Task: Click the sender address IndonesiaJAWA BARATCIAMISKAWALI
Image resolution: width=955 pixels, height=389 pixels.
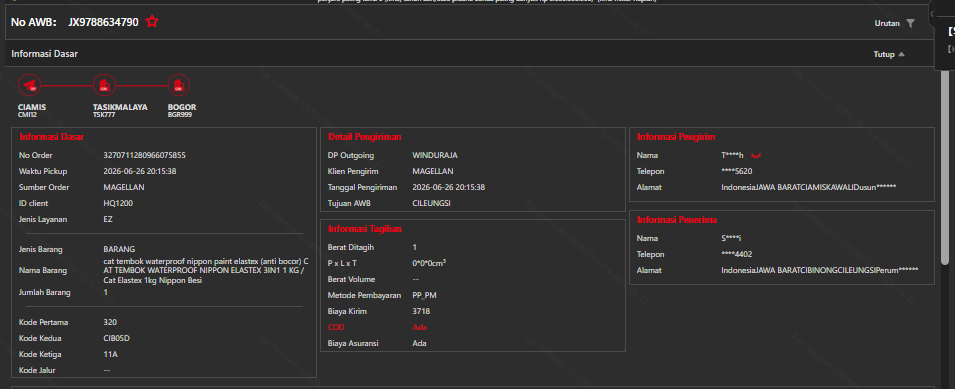Action: coord(808,187)
